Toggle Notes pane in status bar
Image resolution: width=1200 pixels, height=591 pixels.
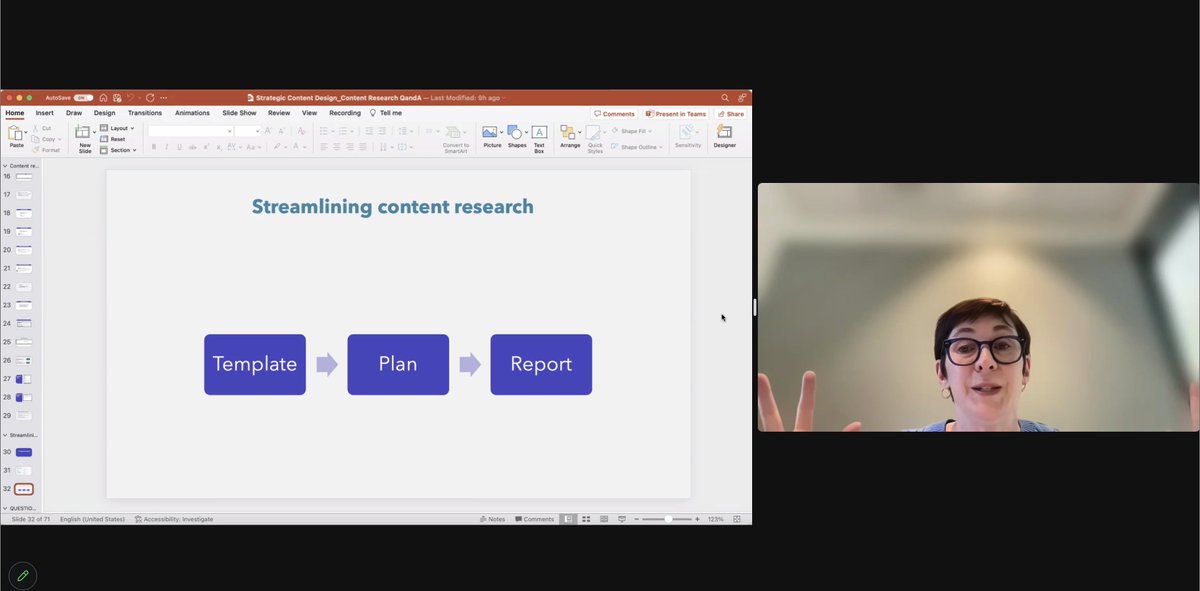point(493,519)
